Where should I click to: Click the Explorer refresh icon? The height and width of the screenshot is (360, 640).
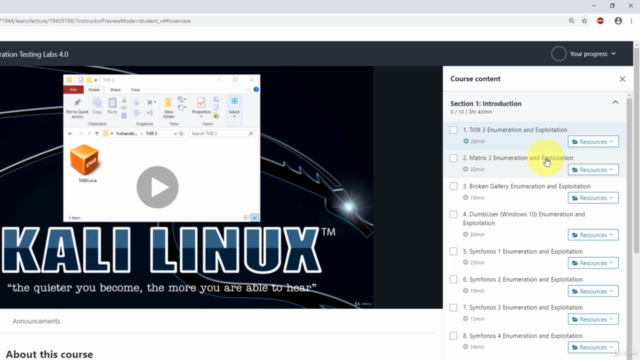[x=182, y=133]
